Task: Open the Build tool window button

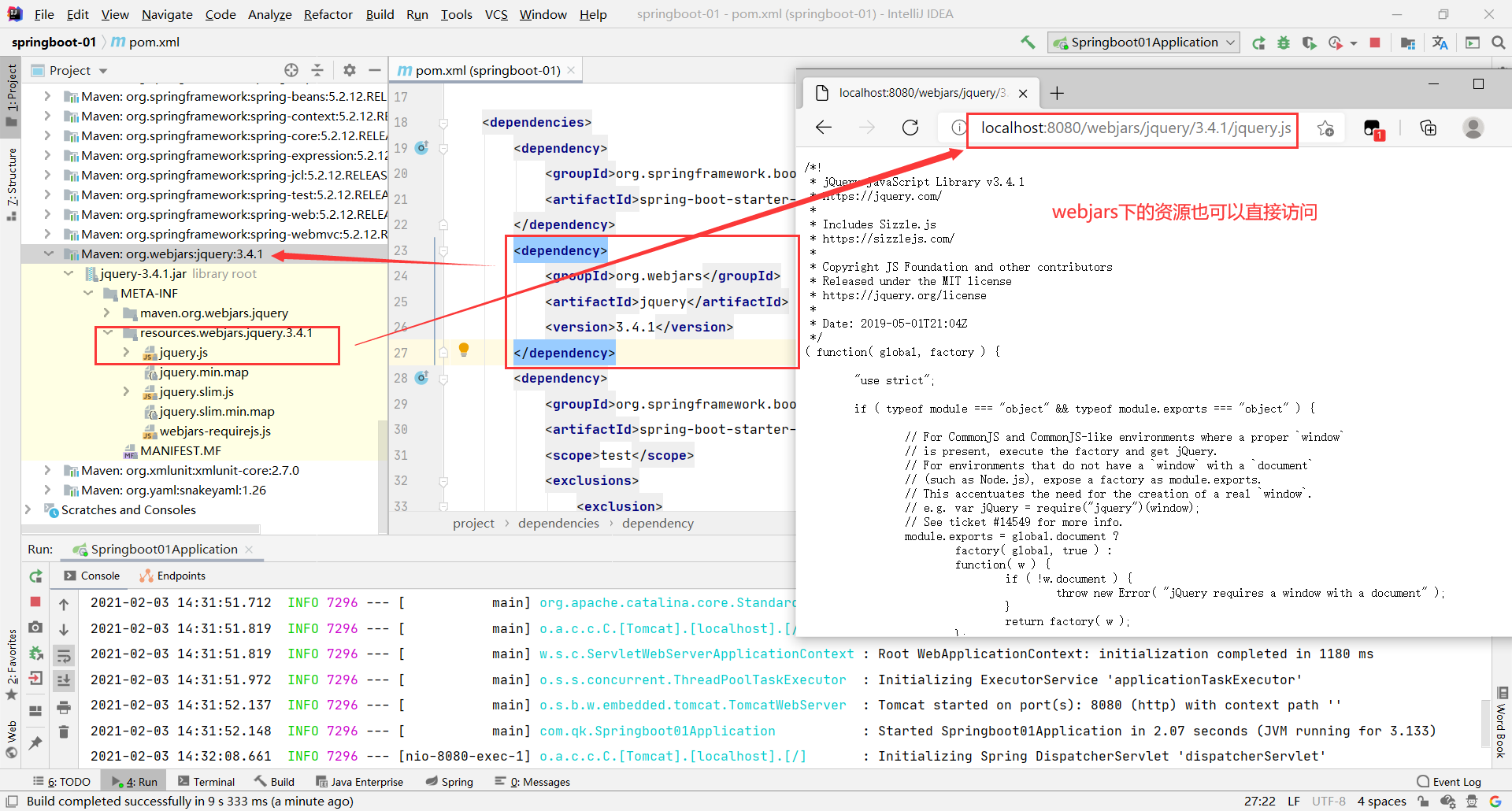Action: (x=274, y=782)
